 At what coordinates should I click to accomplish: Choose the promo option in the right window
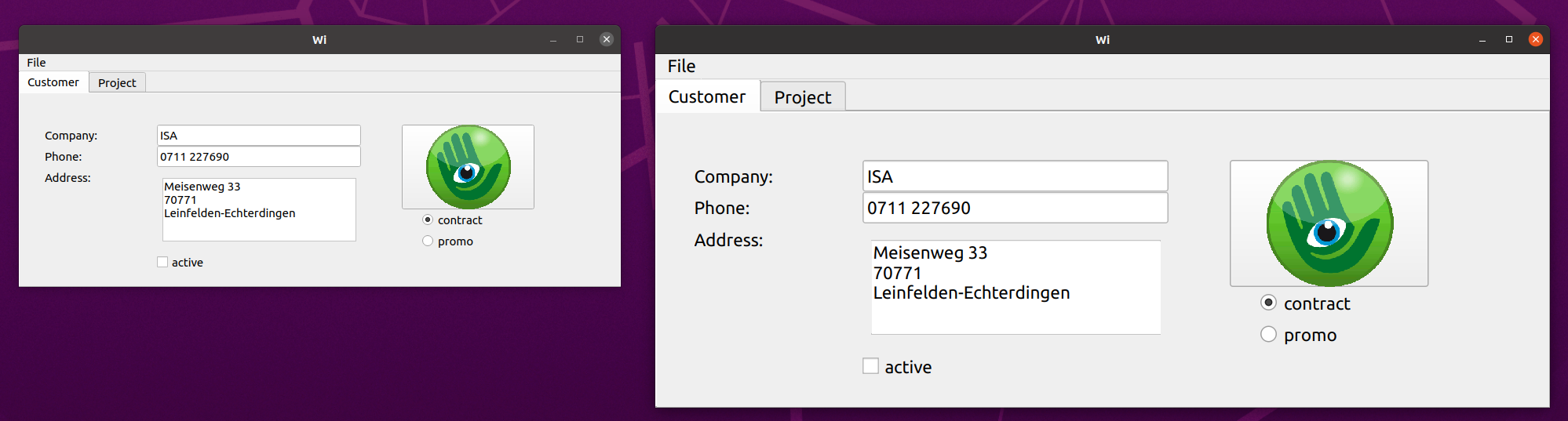click(1268, 334)
